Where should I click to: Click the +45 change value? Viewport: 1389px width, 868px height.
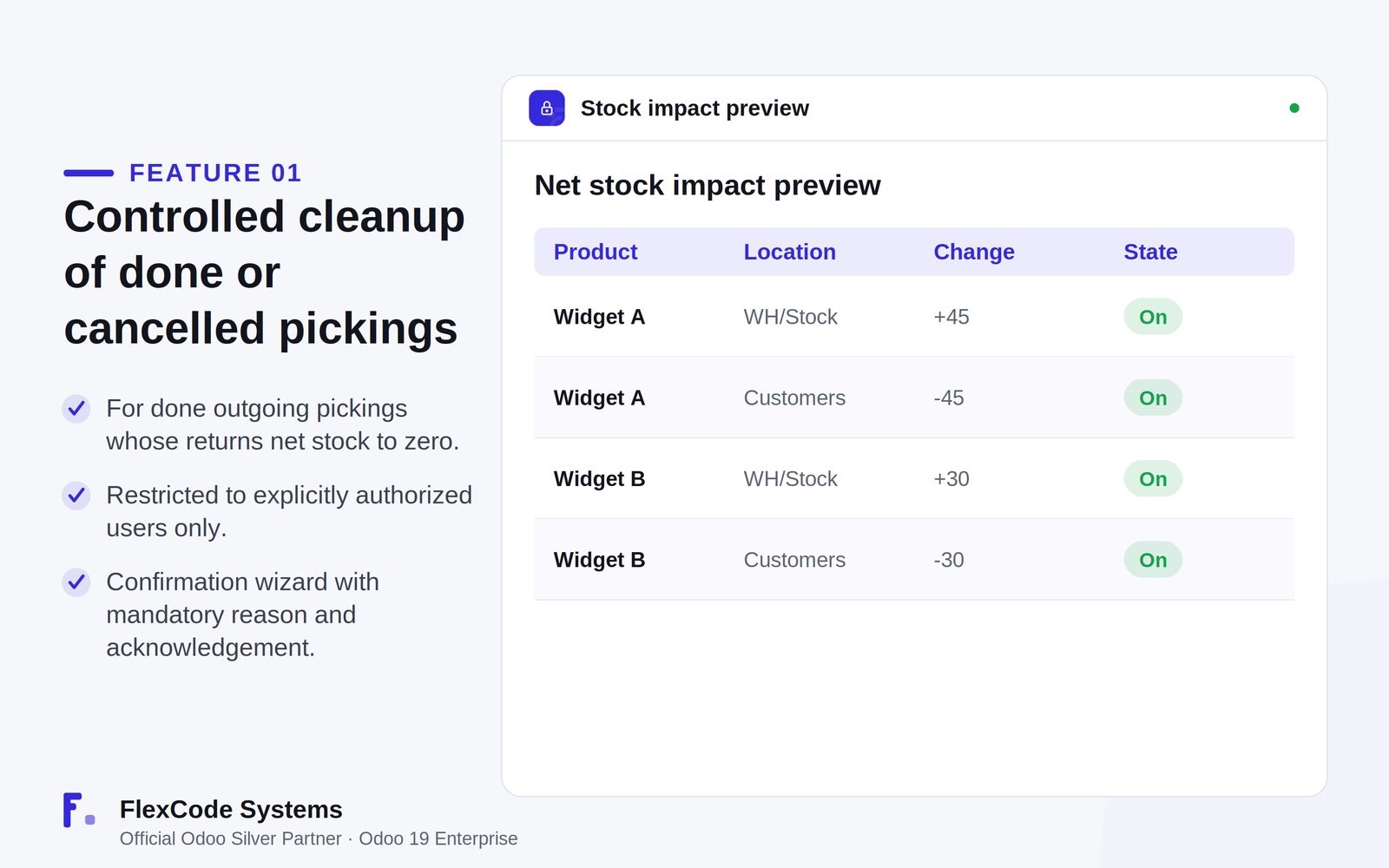pyautogui.click(x=951, y=317)
